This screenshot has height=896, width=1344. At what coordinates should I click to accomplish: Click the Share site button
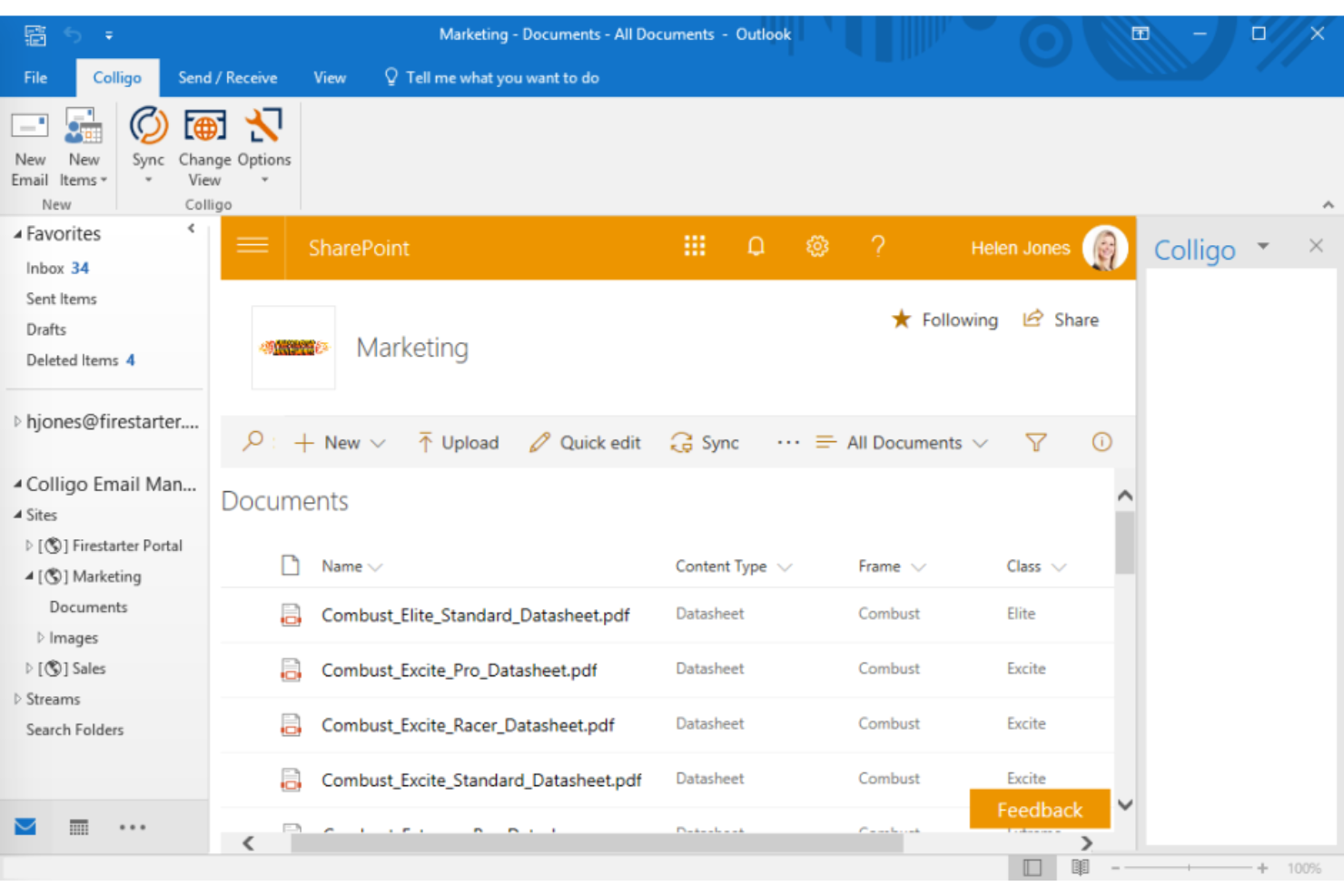[1061, 320]
